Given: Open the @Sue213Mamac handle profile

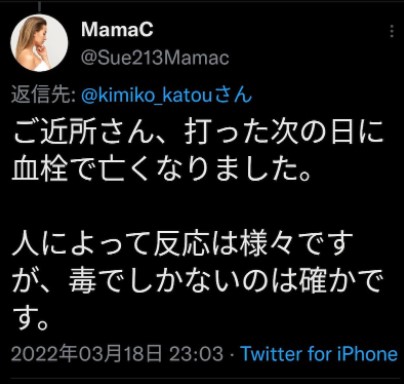Looking at the screenshot, I should point(155,58).
